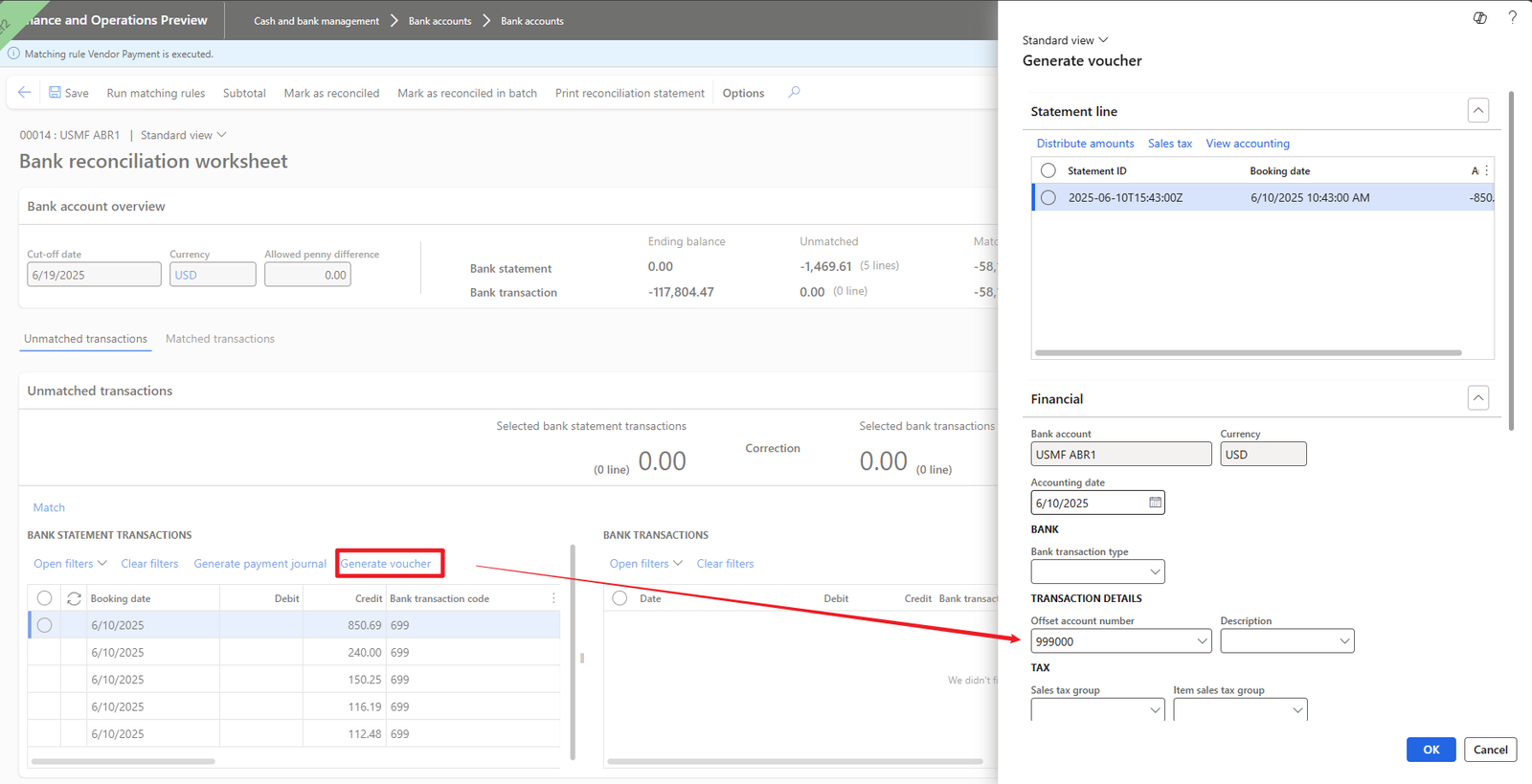Click the 116.19 credit cell
Screen dimensions: 1532x784
[x=344, y=706]
